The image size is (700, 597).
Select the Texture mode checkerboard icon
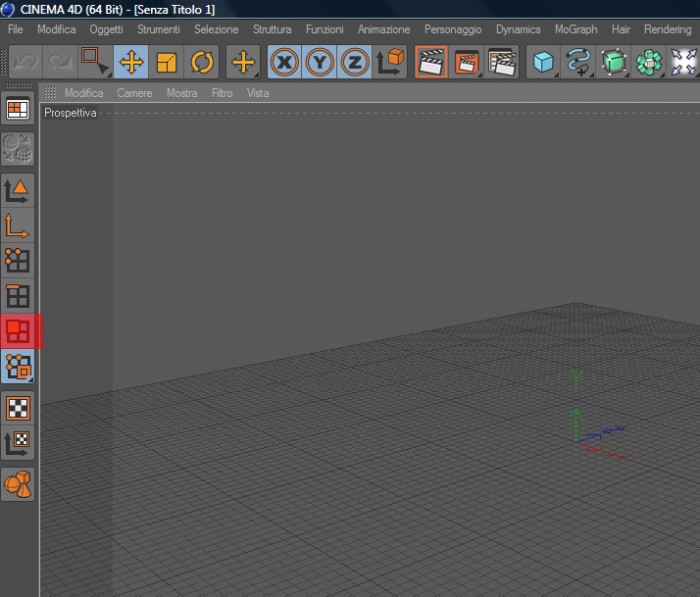pos(18,408)
